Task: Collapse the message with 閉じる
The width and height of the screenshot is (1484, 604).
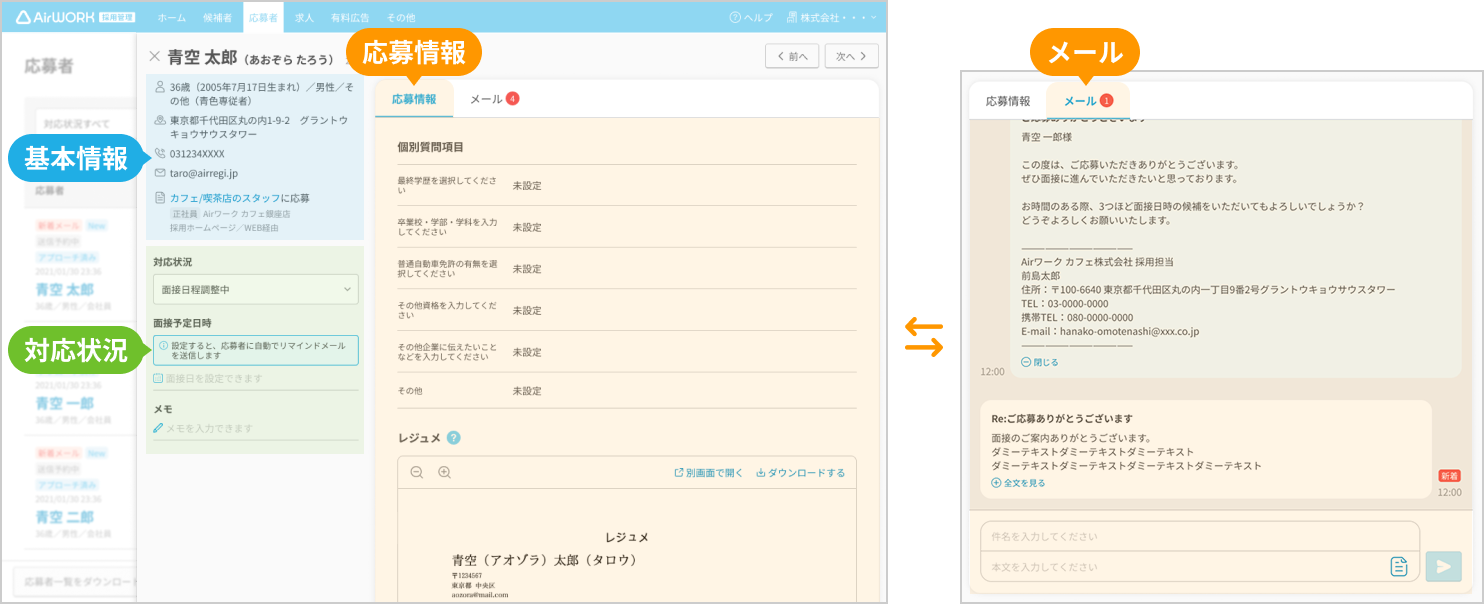Action: click(1040, 362)
